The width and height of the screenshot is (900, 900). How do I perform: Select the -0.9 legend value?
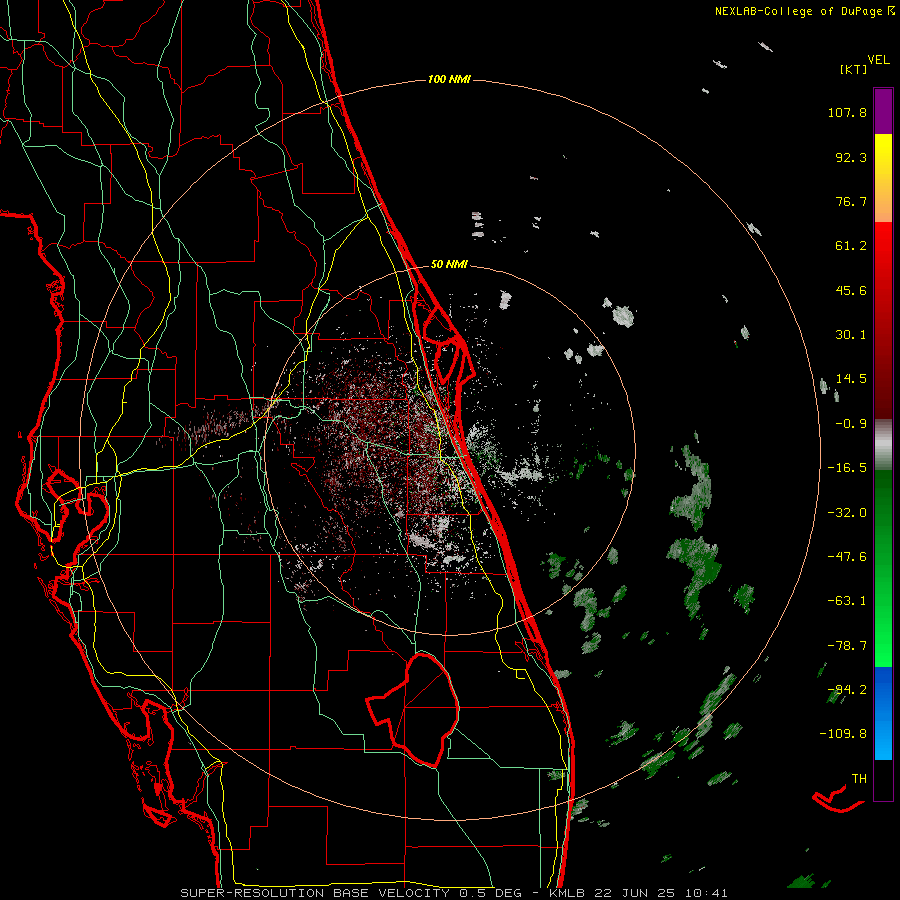point(851,424)
